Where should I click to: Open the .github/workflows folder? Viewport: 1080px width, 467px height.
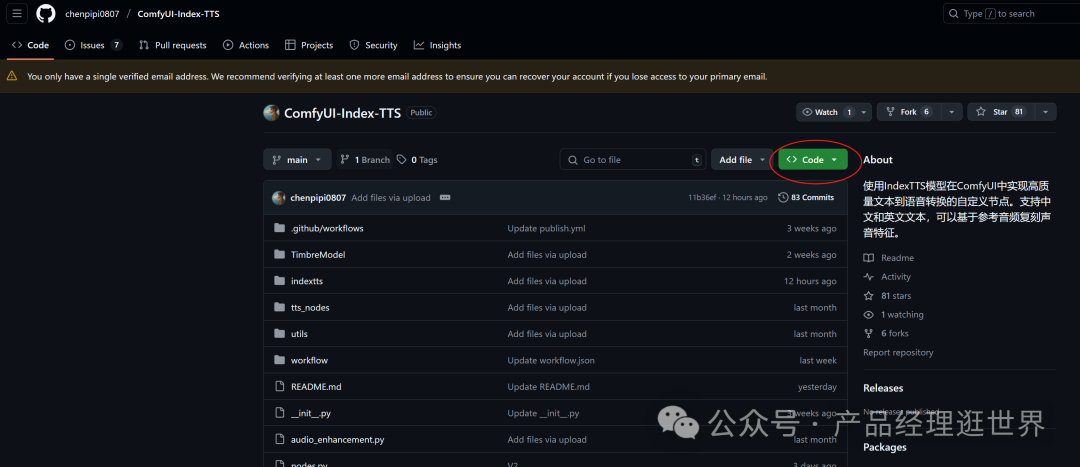coord(327,228)
